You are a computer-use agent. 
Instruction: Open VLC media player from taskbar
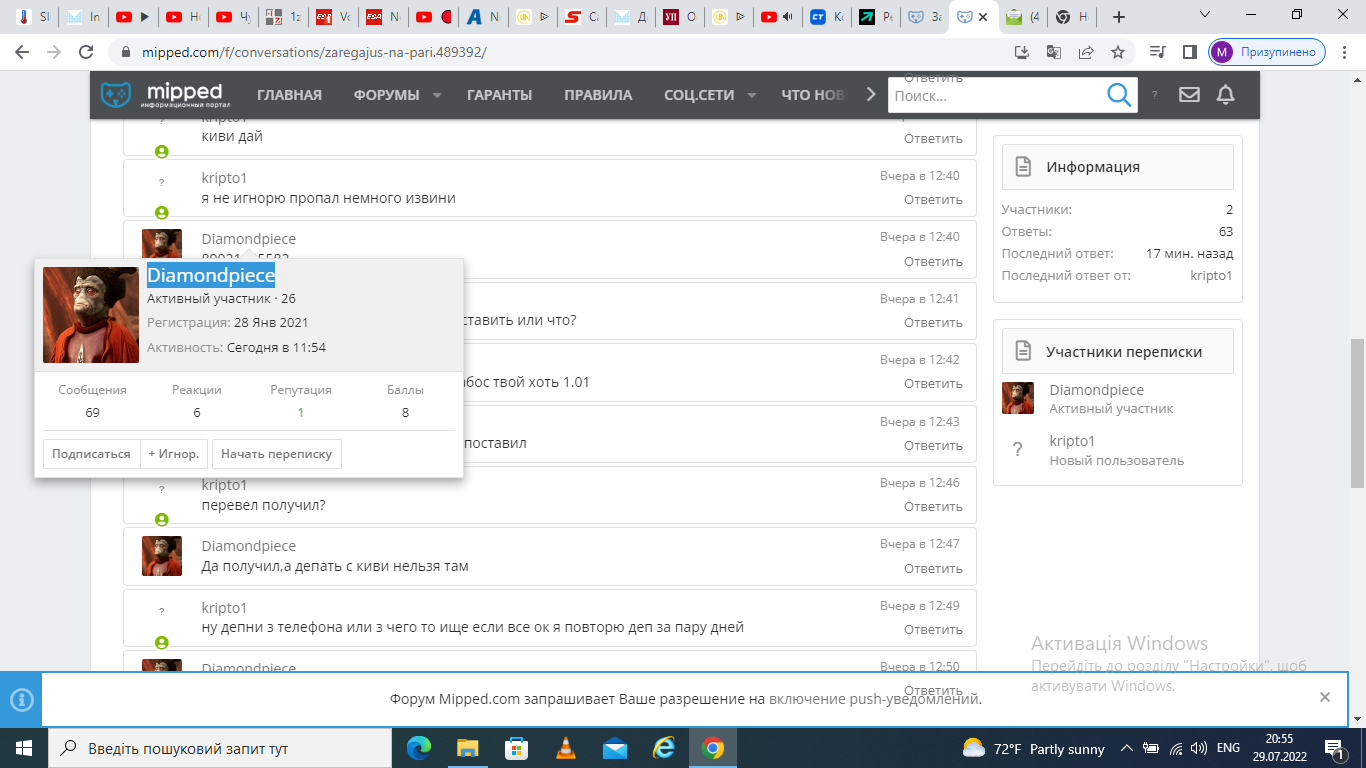click(566, 748)
